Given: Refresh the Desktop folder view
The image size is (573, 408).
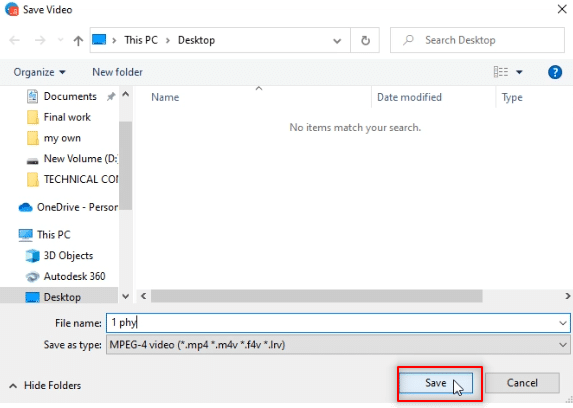Looking at the screenshot, I should click(365, 40).
